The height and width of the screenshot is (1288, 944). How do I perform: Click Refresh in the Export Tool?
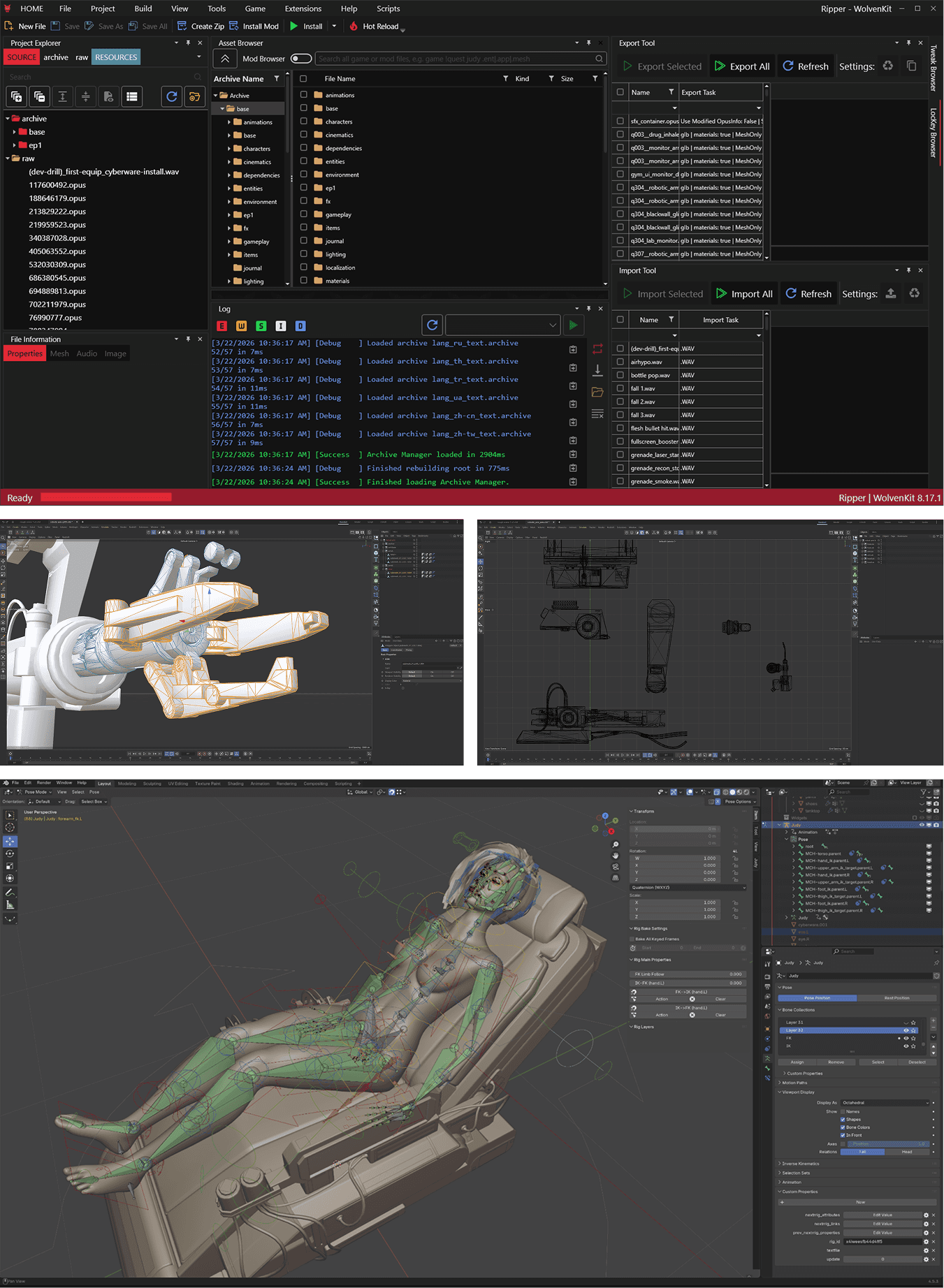pyautogui.click(x=805, y=66)
